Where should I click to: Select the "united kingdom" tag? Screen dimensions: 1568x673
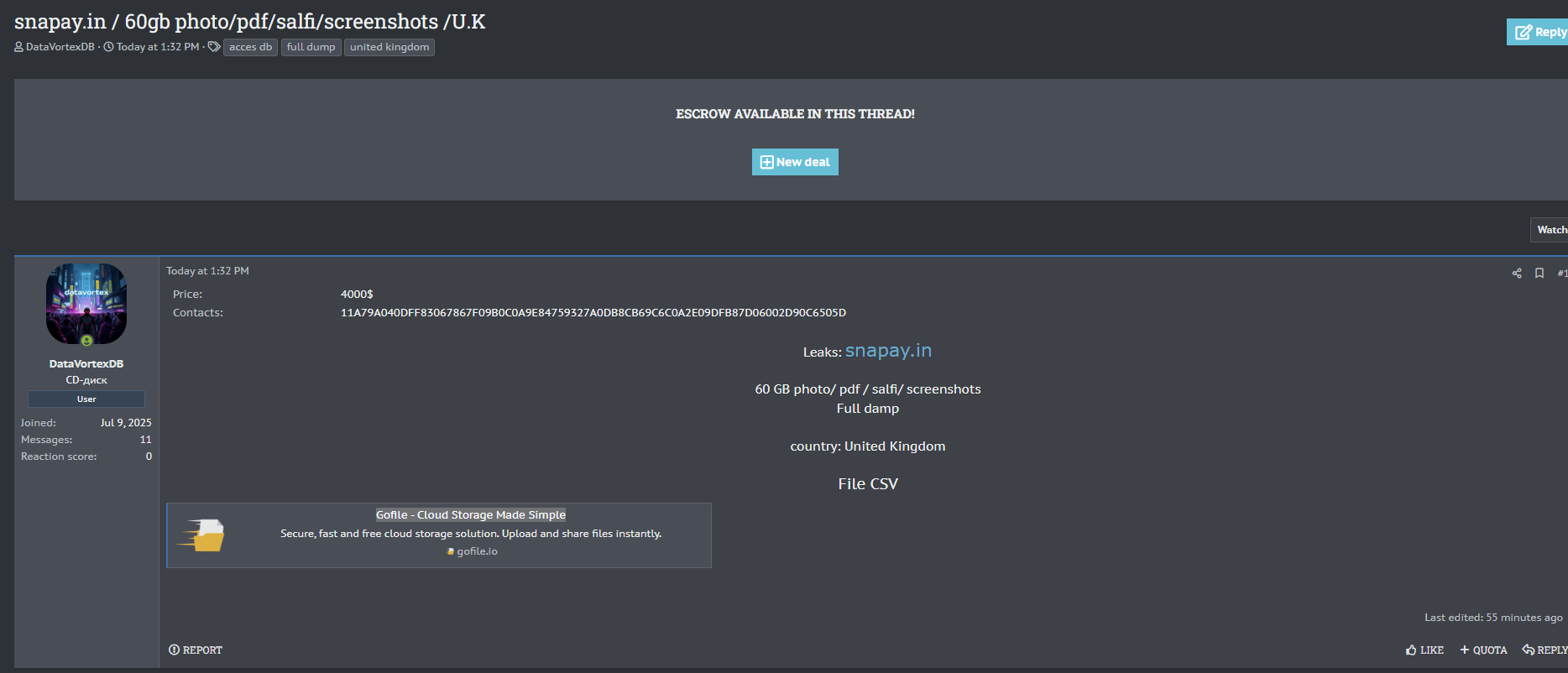pyautogui.click(x=389, y=47)
